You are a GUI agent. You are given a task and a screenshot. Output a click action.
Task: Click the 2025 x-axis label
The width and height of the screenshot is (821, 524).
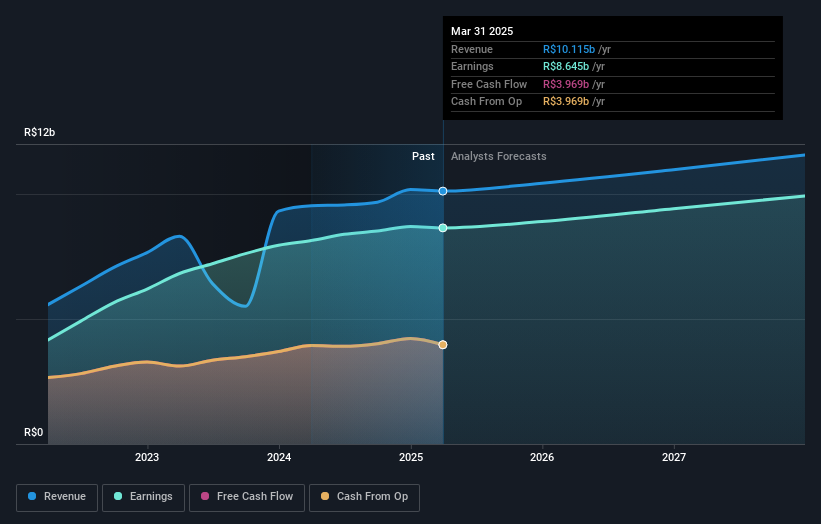coord(411,457)
